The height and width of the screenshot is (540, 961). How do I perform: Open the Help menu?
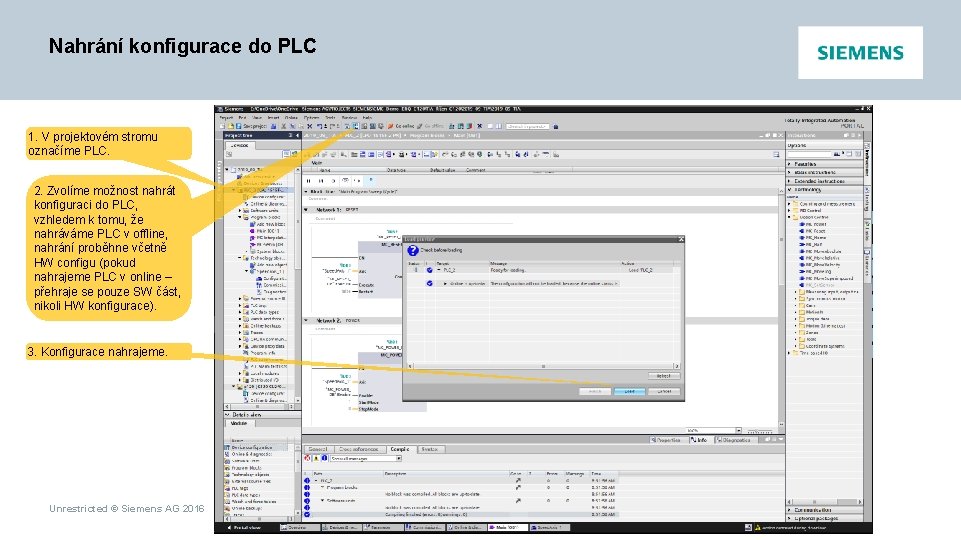(x=367, y=118)
